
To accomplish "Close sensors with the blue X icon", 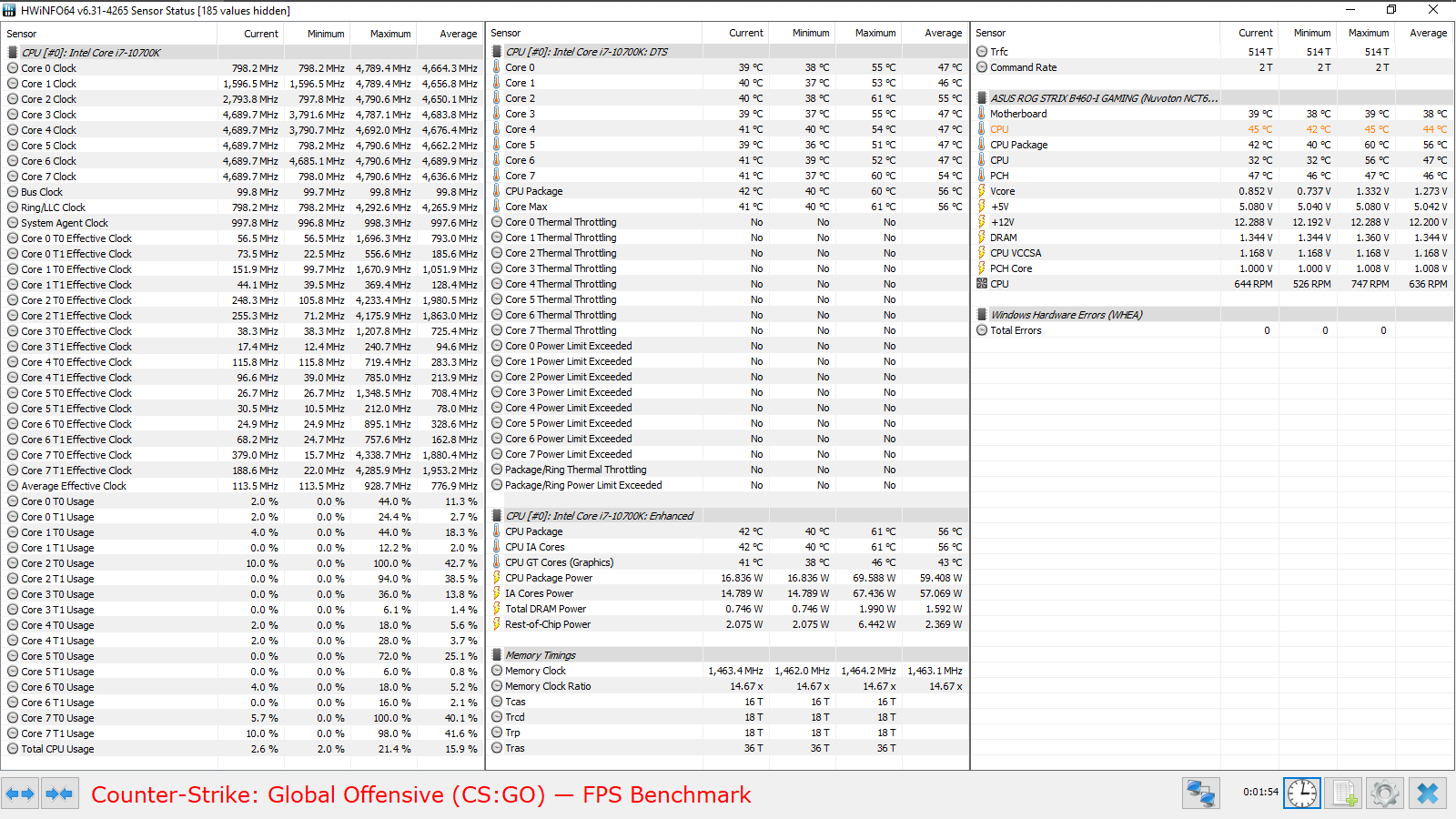I will (1428, 794).
